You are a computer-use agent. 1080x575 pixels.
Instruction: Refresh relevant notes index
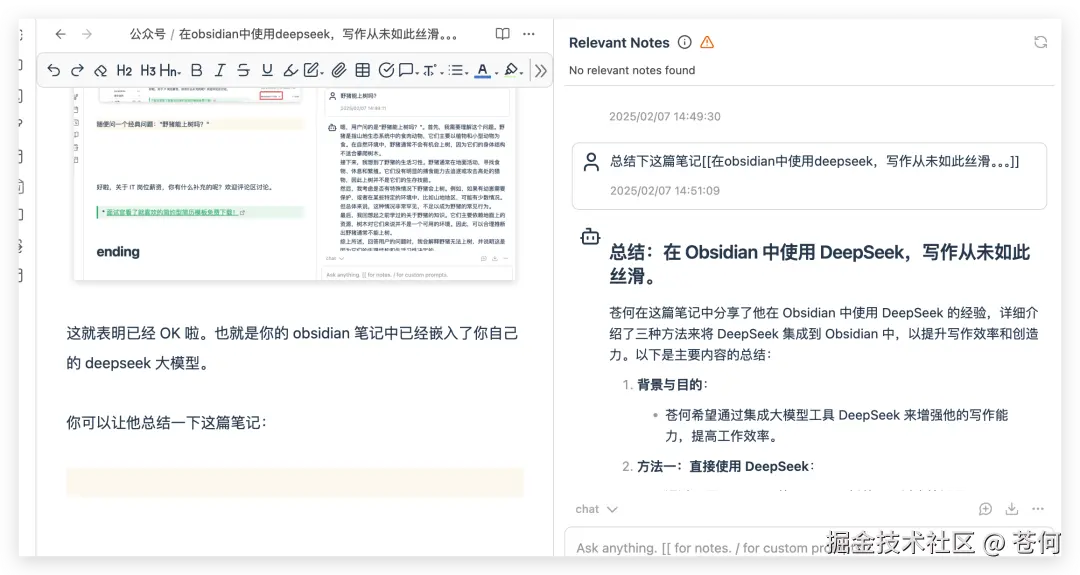pyautogui.click(x=1041, y=42)
